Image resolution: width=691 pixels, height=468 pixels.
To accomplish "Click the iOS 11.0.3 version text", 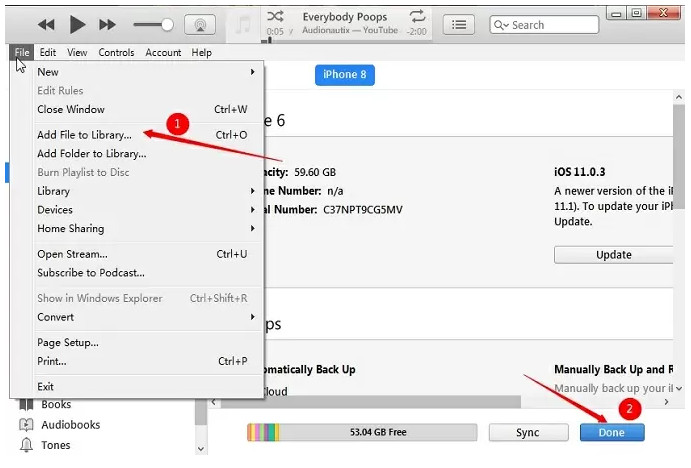I will [x=580, y=172].
